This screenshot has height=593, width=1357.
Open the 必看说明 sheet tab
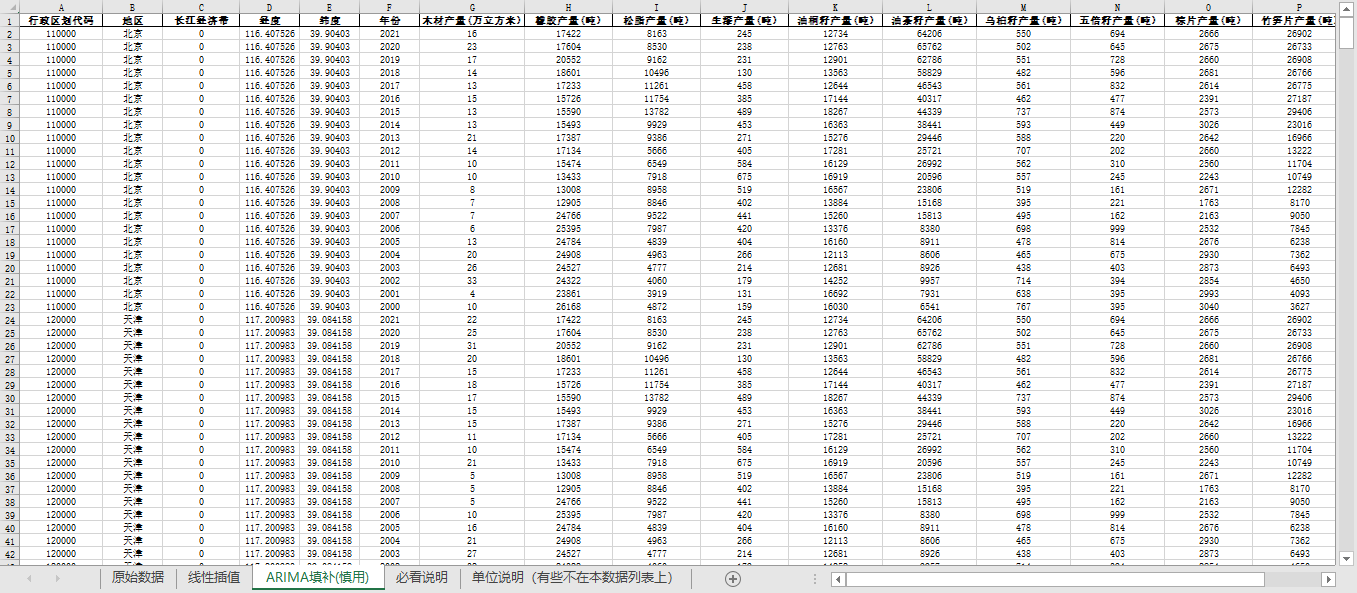point(421,578)
